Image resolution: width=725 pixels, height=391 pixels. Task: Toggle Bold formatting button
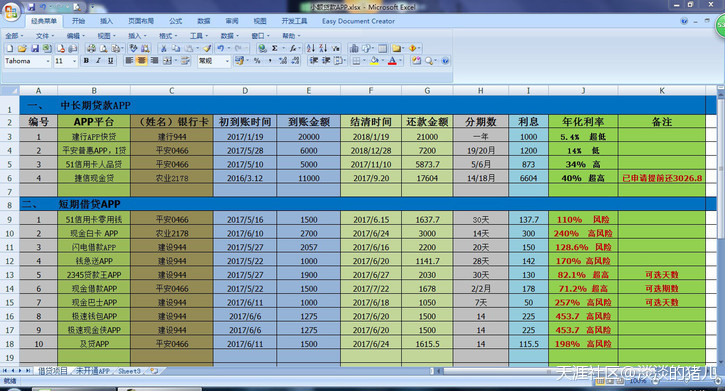pos(86,61)
